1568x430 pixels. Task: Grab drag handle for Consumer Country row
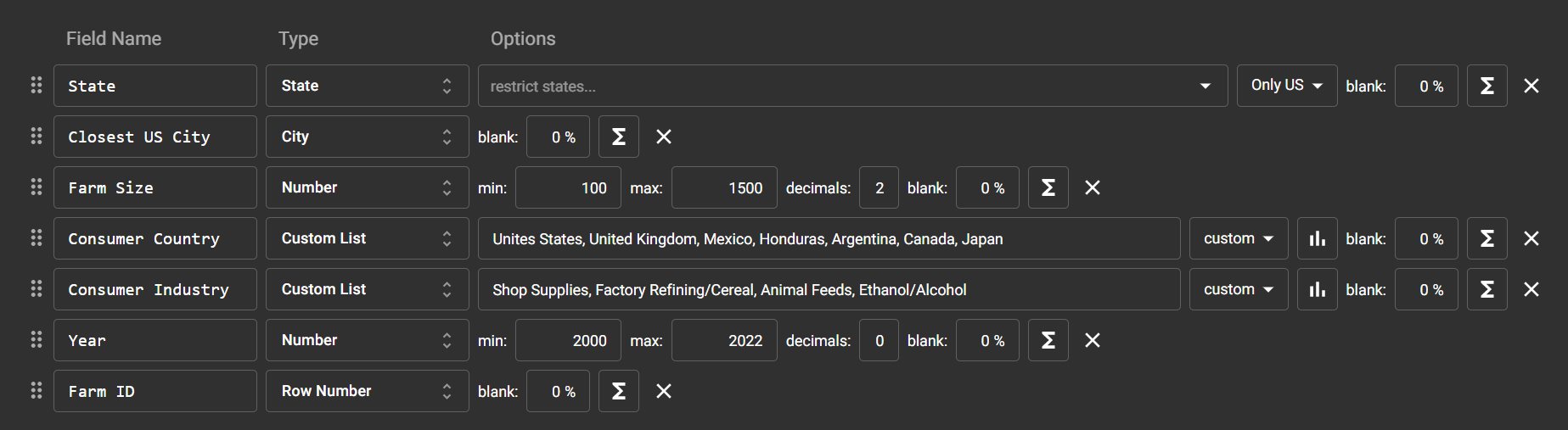click(x=37, y=238)
